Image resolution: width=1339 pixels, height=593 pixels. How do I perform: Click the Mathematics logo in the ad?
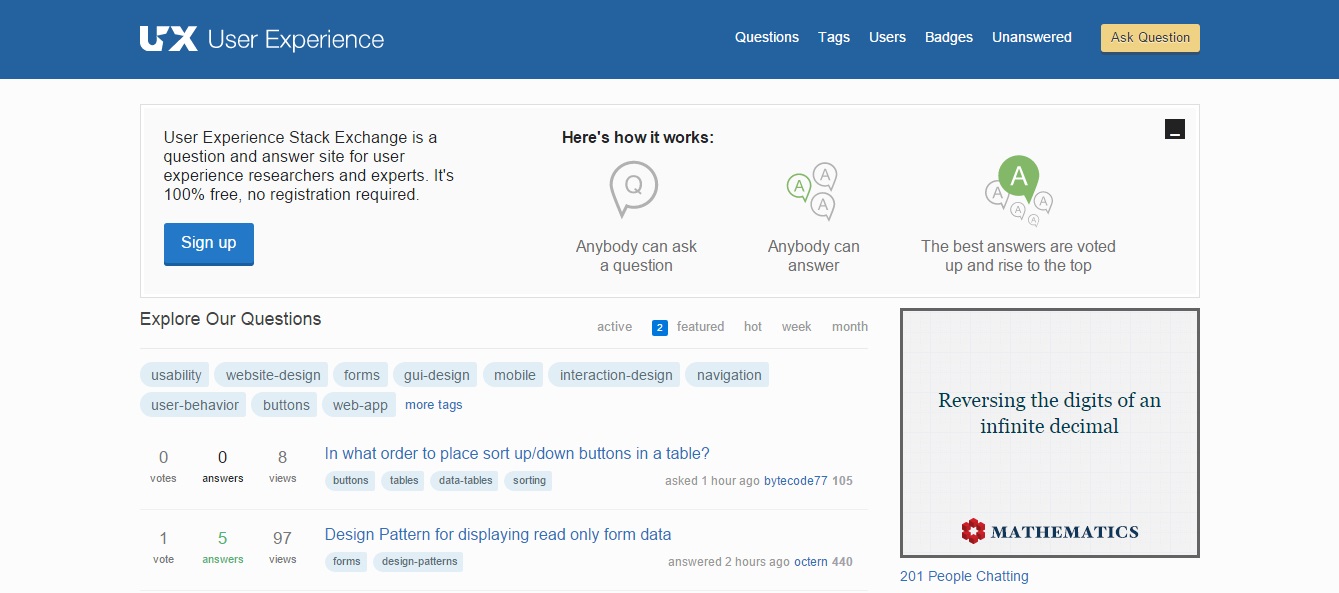click(x=1050, y=531)
